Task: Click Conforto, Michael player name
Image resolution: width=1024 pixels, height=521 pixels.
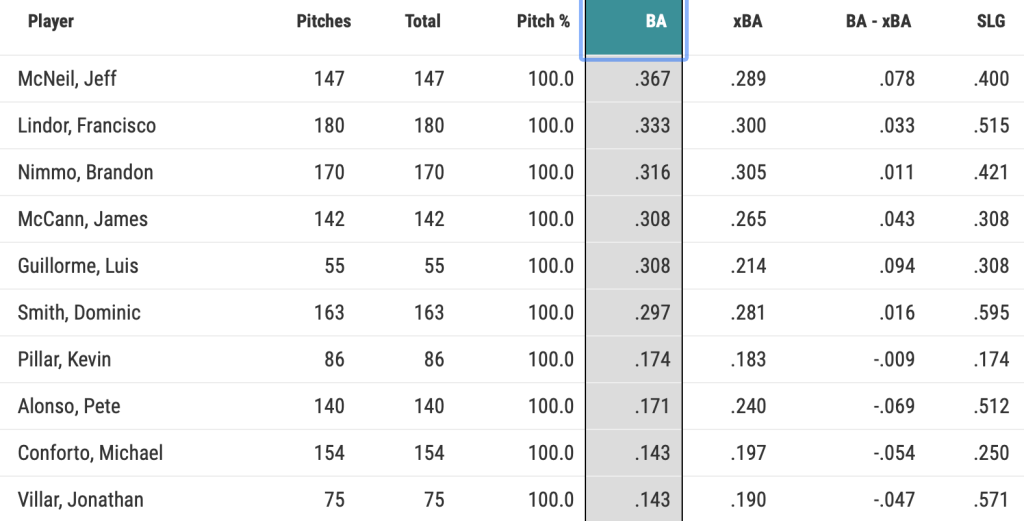Action: click(x=90, y=453)
